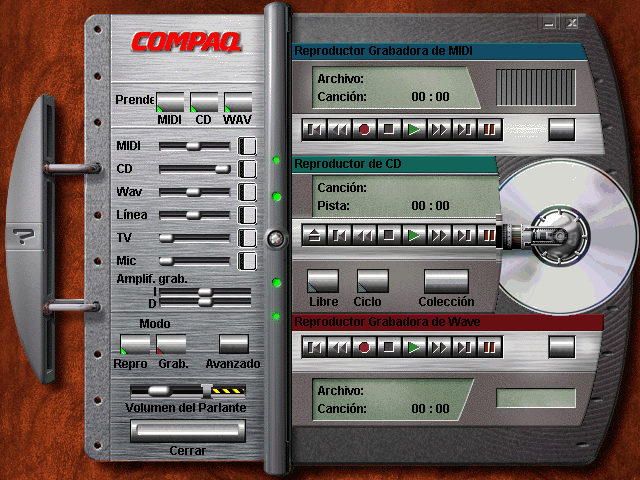Rewind in the MIDI player
Viewport: 640px width, 480px height.
[339, 129]
